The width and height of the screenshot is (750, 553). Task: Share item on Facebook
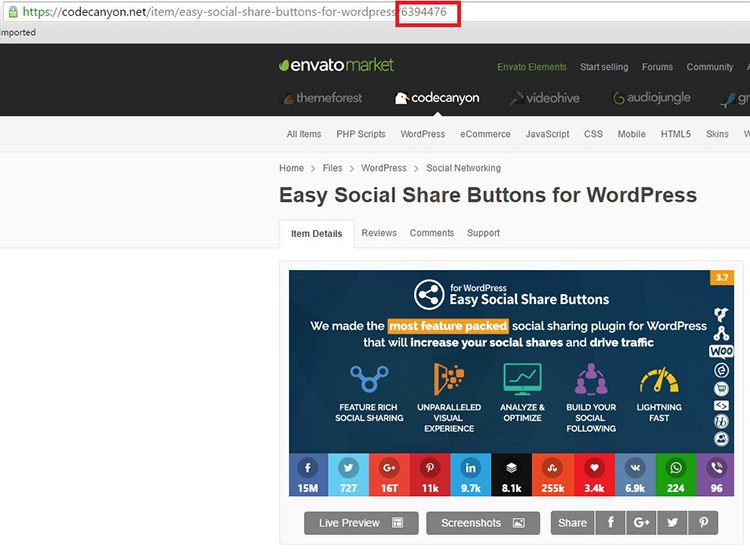pos(611,523)
